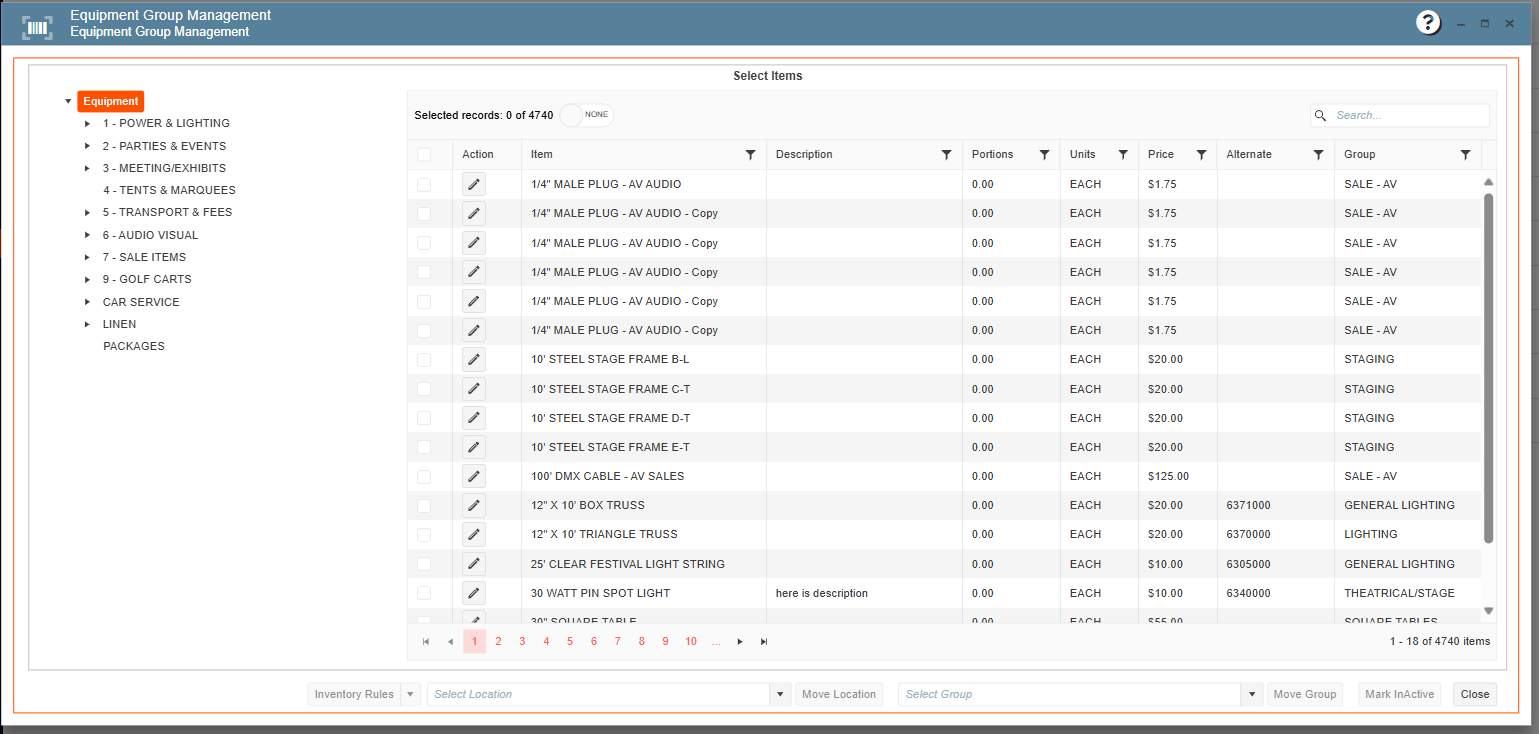Image resolution: width=1539 pixels, height=734 pixels.
Task: Click the scrollbar down arrow
Action: pos(1488,610)
